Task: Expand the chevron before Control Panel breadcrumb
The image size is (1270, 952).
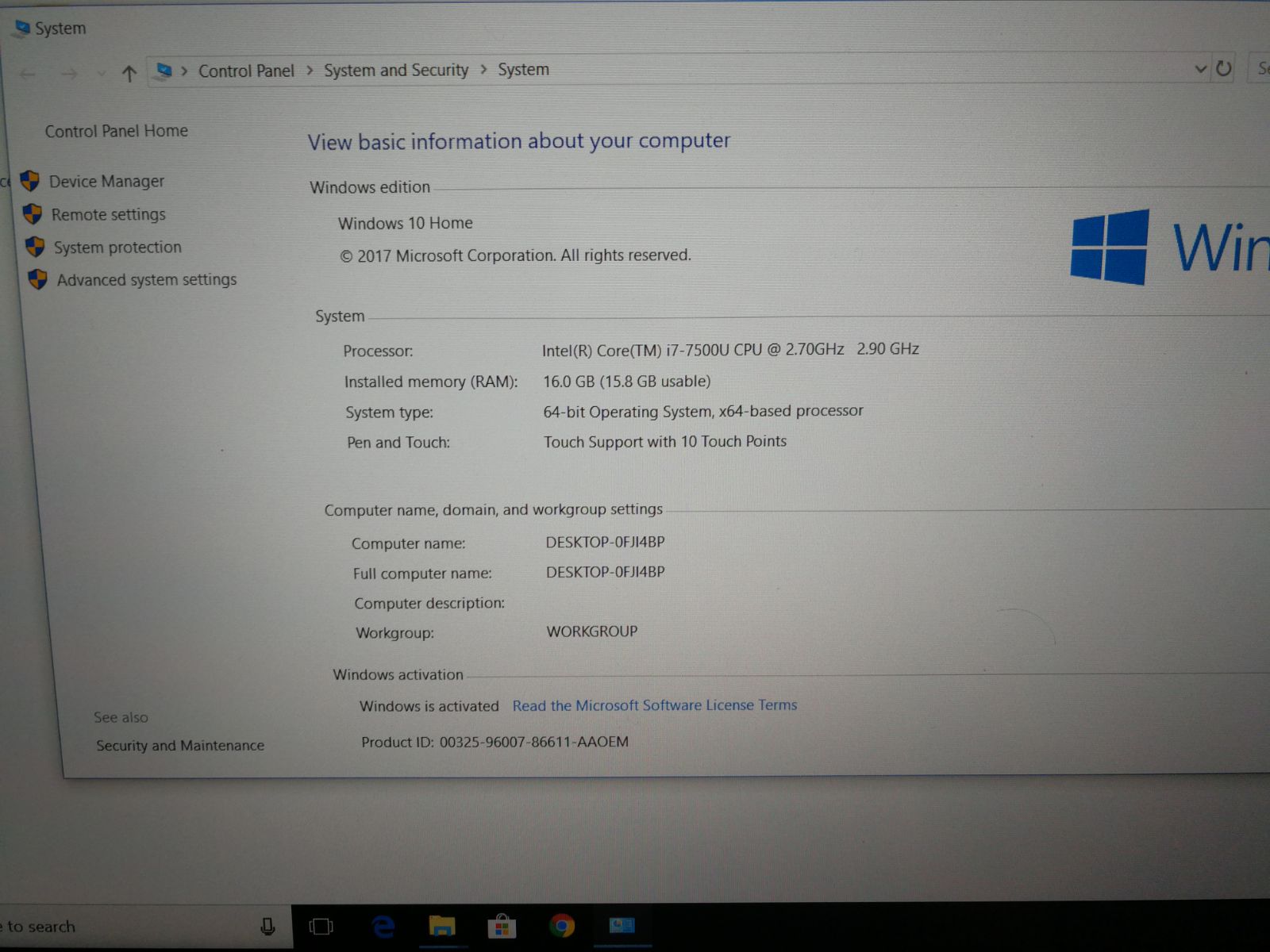Action: pos(184,71)
